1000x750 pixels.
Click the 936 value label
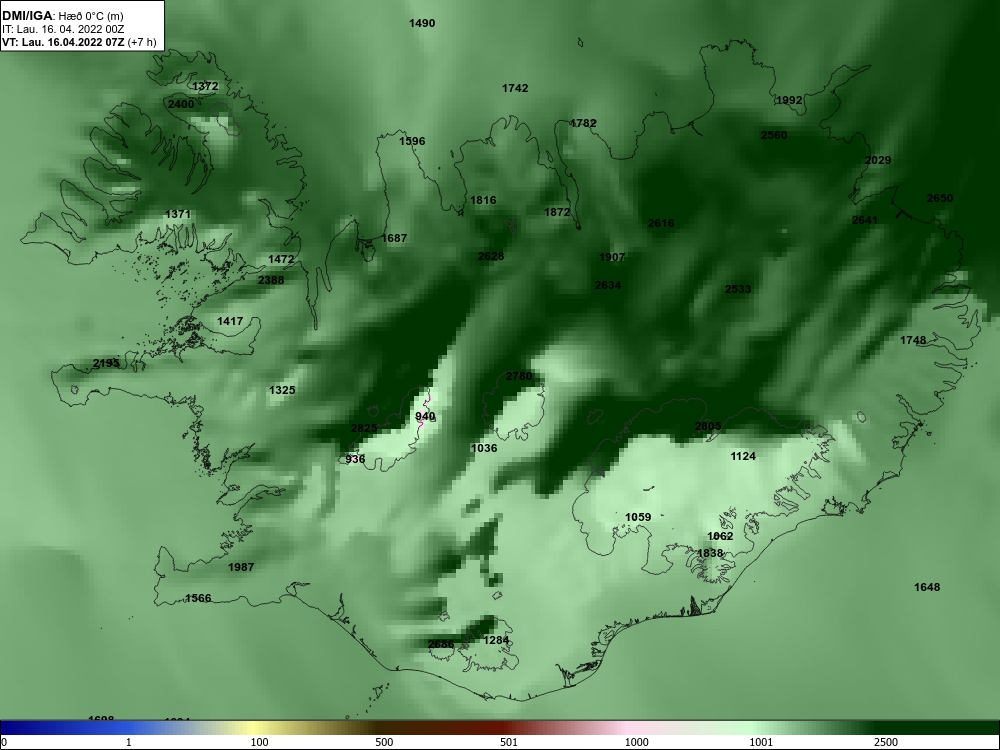[x=355, y=459]
